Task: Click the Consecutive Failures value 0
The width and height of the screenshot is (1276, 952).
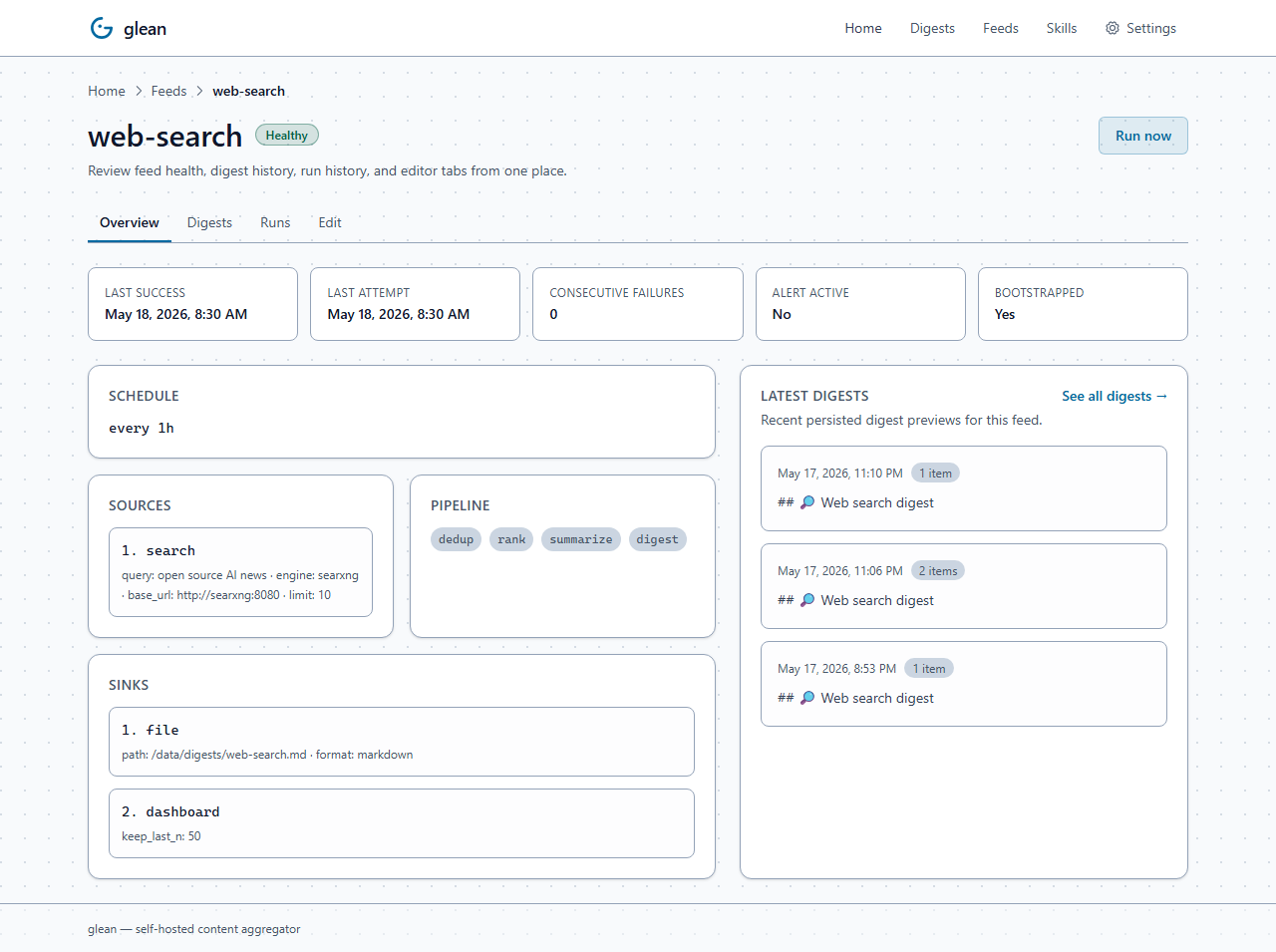Action: 554,314
